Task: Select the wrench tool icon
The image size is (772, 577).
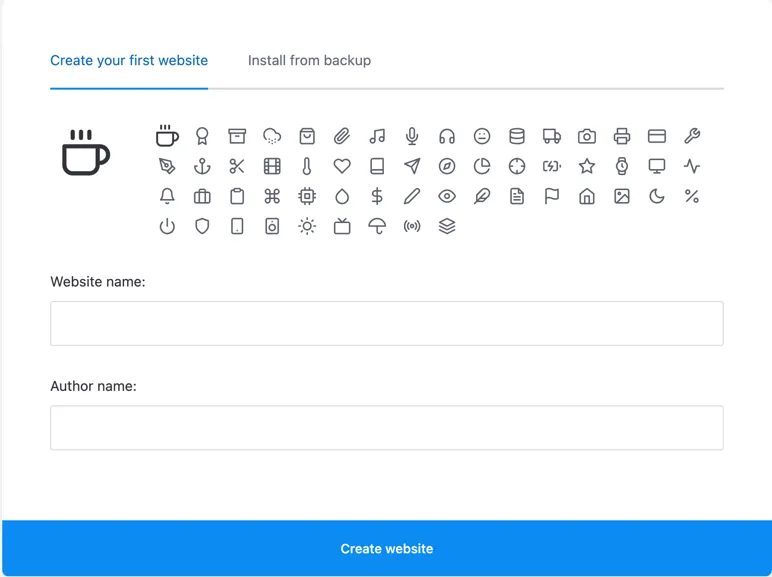Action: (x=692, y=136)
